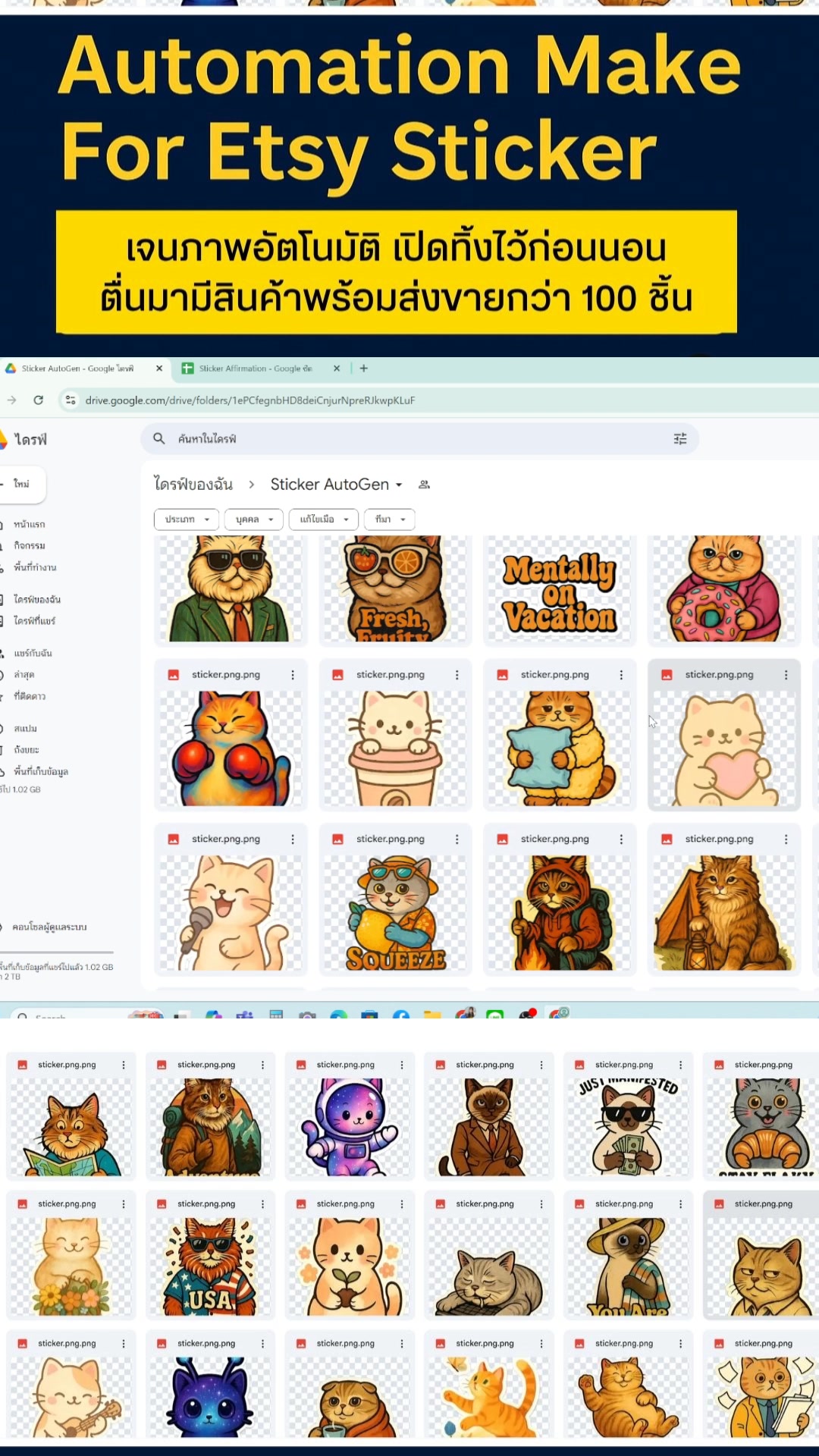Open the ประเภท type filter dropdown
The width and height of the screenshot is (819, 1456).
(187, 519)
